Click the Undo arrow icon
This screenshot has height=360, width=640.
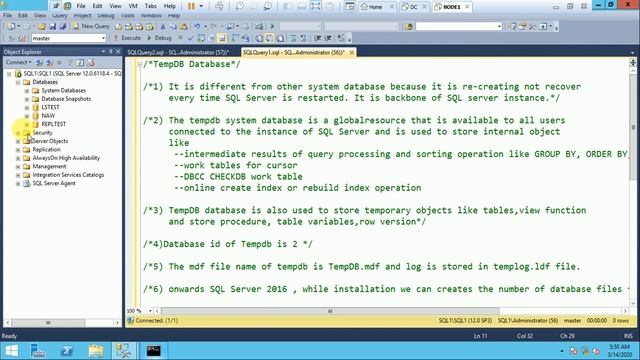click(x=197, y=26)
